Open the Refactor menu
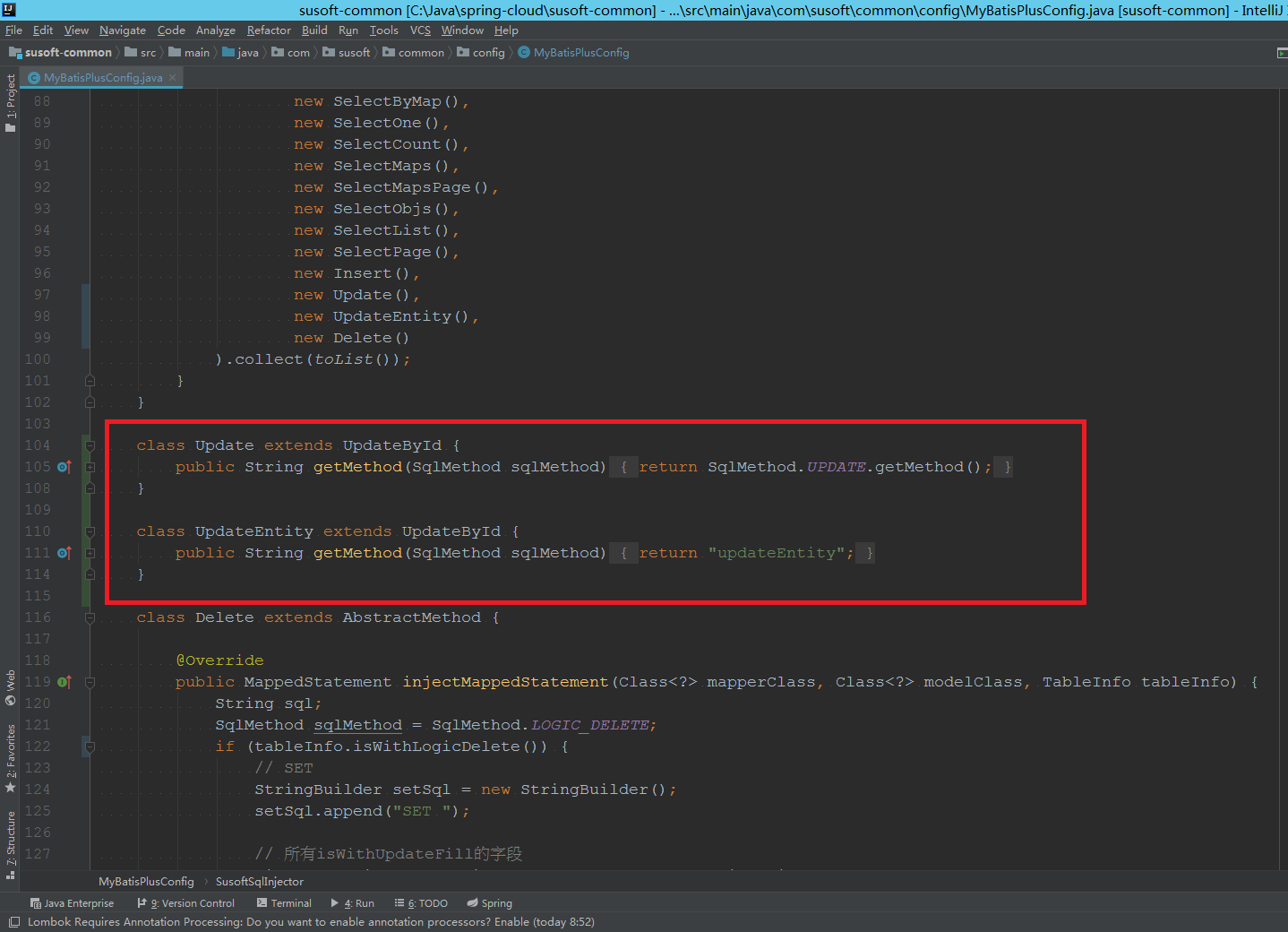Image resolution: width=1288 pixels, height=932 pixels. coord(269,30)
